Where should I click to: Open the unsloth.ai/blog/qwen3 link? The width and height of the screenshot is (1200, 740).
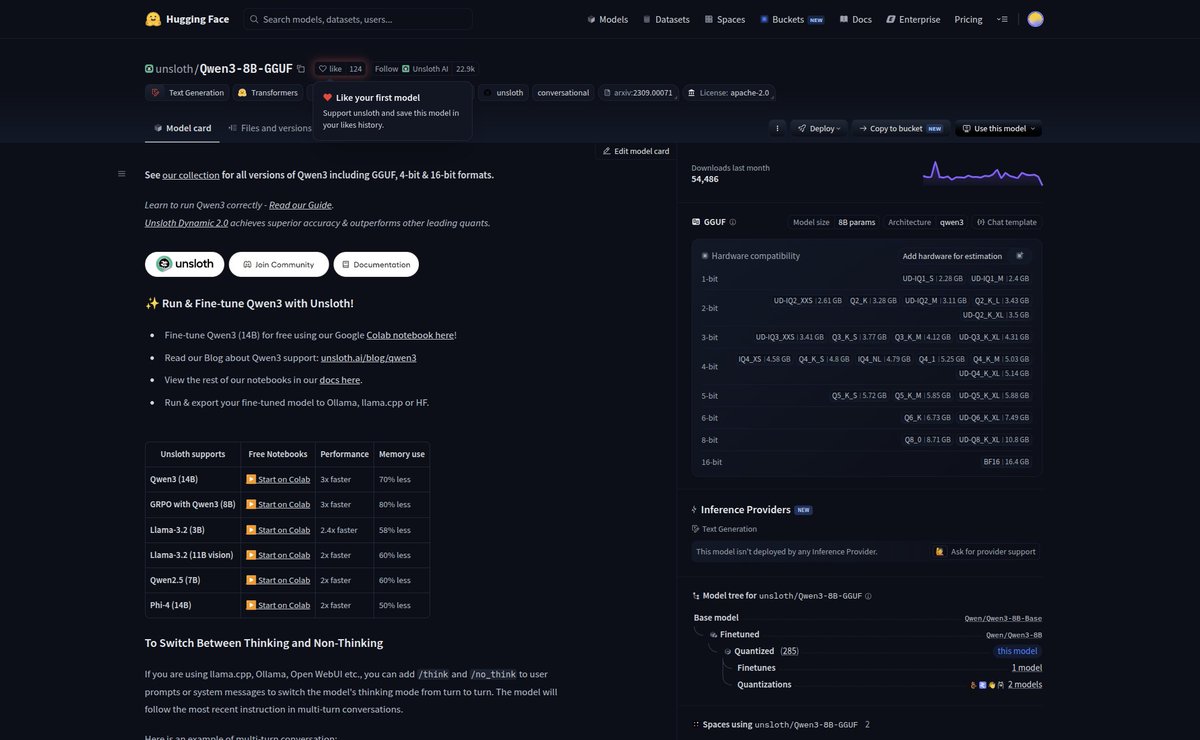369,357
